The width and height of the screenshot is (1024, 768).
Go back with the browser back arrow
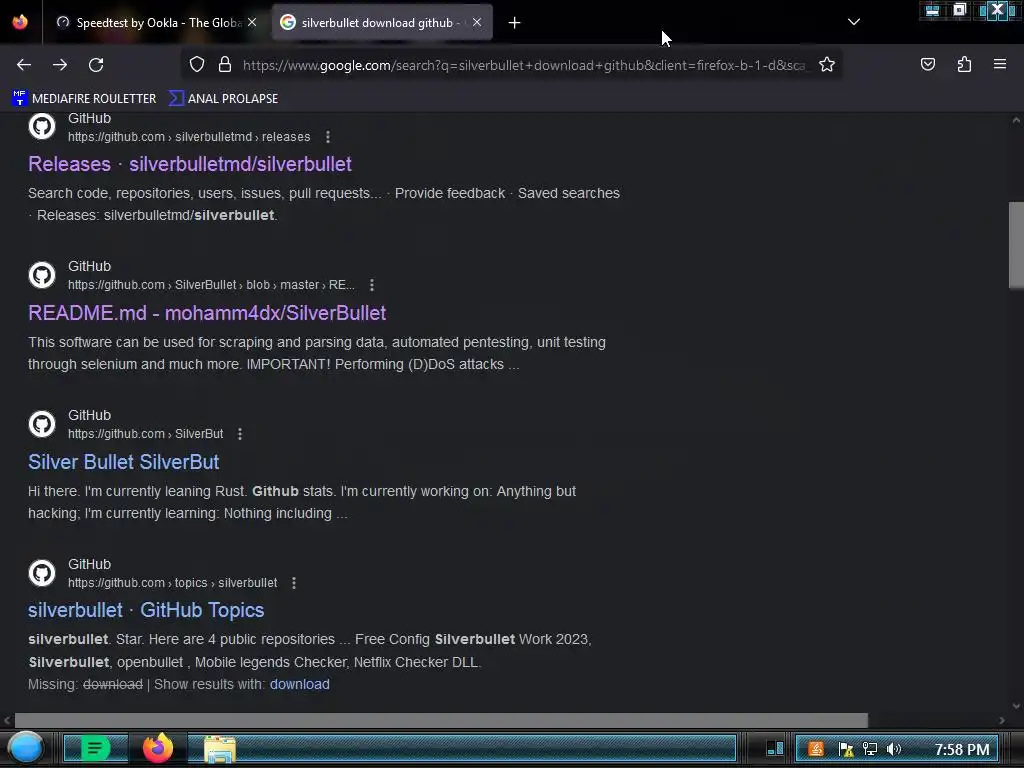click(x=24, y=65)
